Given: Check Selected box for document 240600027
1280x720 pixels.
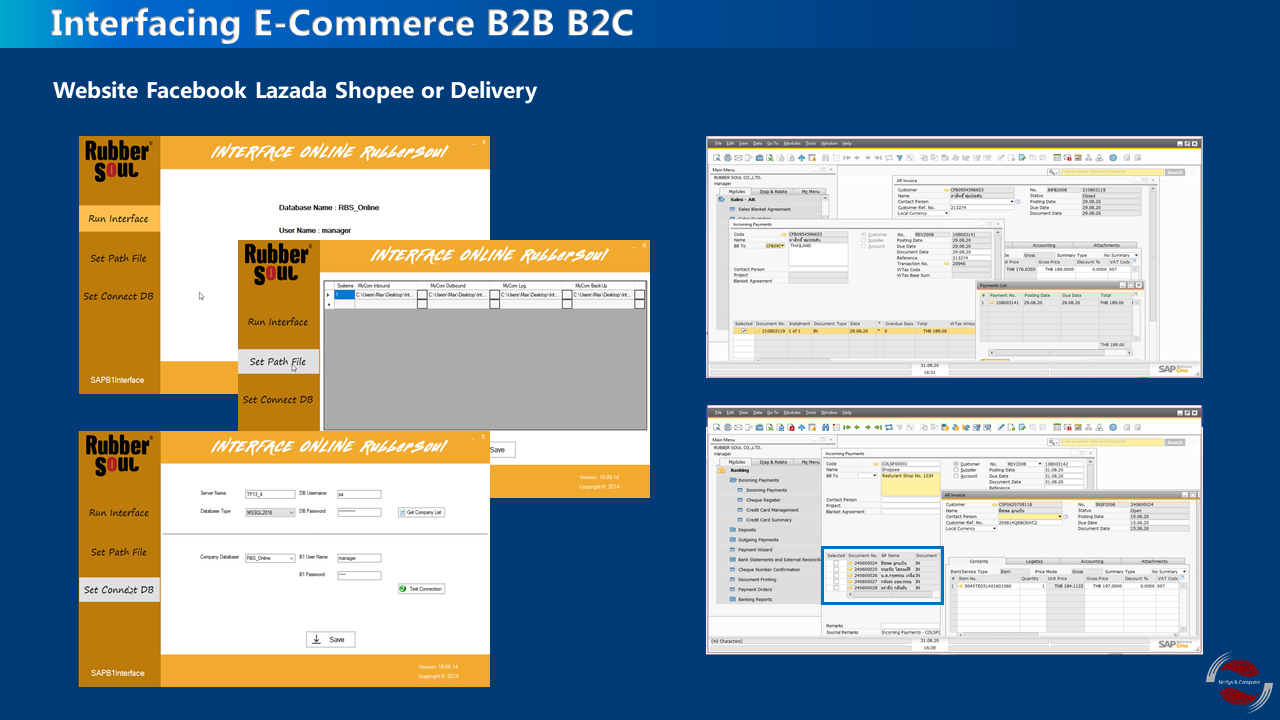Looking at the screenshot, I should [836, 582].
